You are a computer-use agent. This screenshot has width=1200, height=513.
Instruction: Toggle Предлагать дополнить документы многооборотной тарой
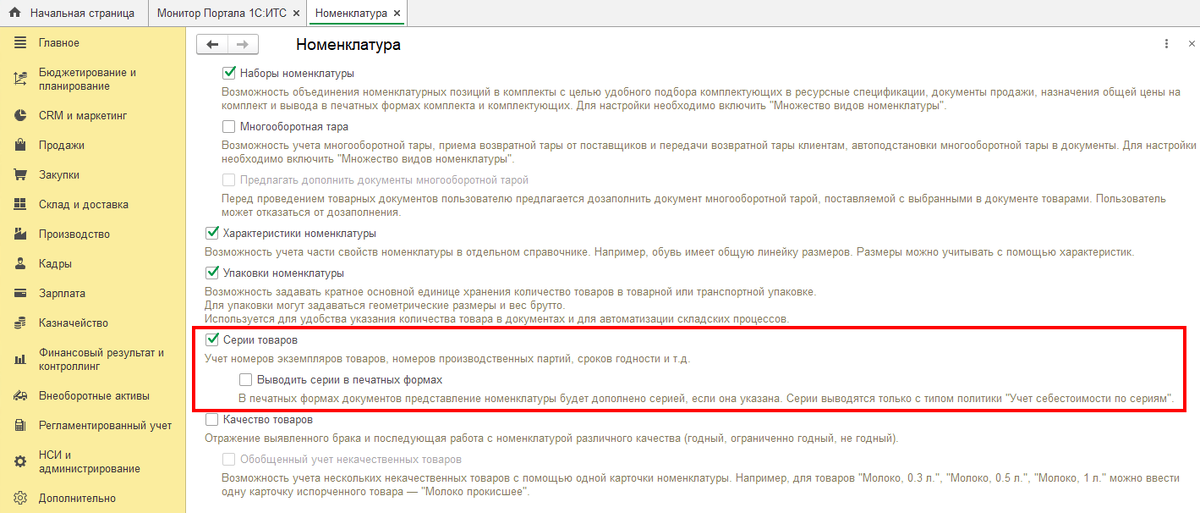point(228,180)
